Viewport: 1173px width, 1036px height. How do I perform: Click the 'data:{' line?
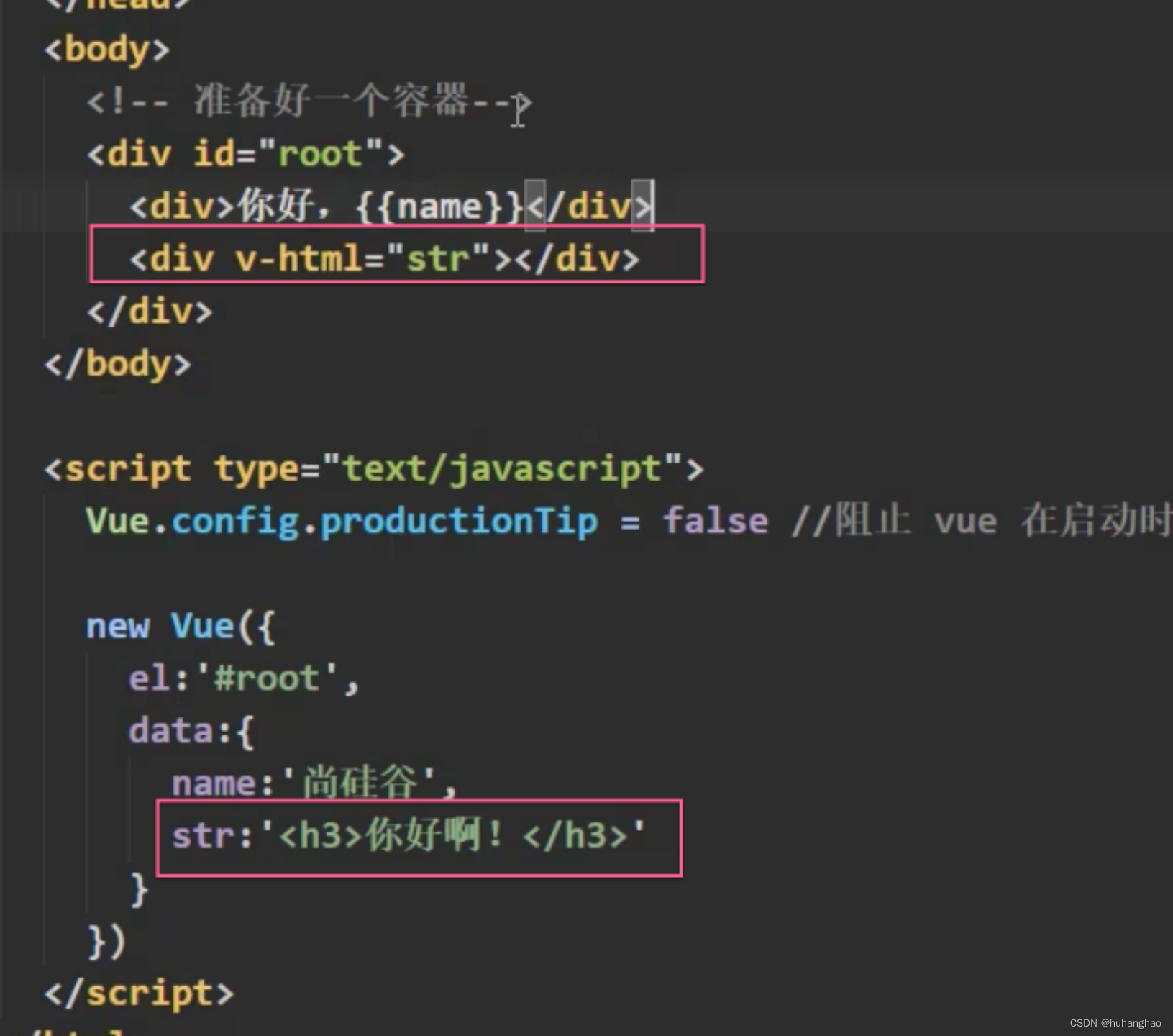(x=191, y=731)
